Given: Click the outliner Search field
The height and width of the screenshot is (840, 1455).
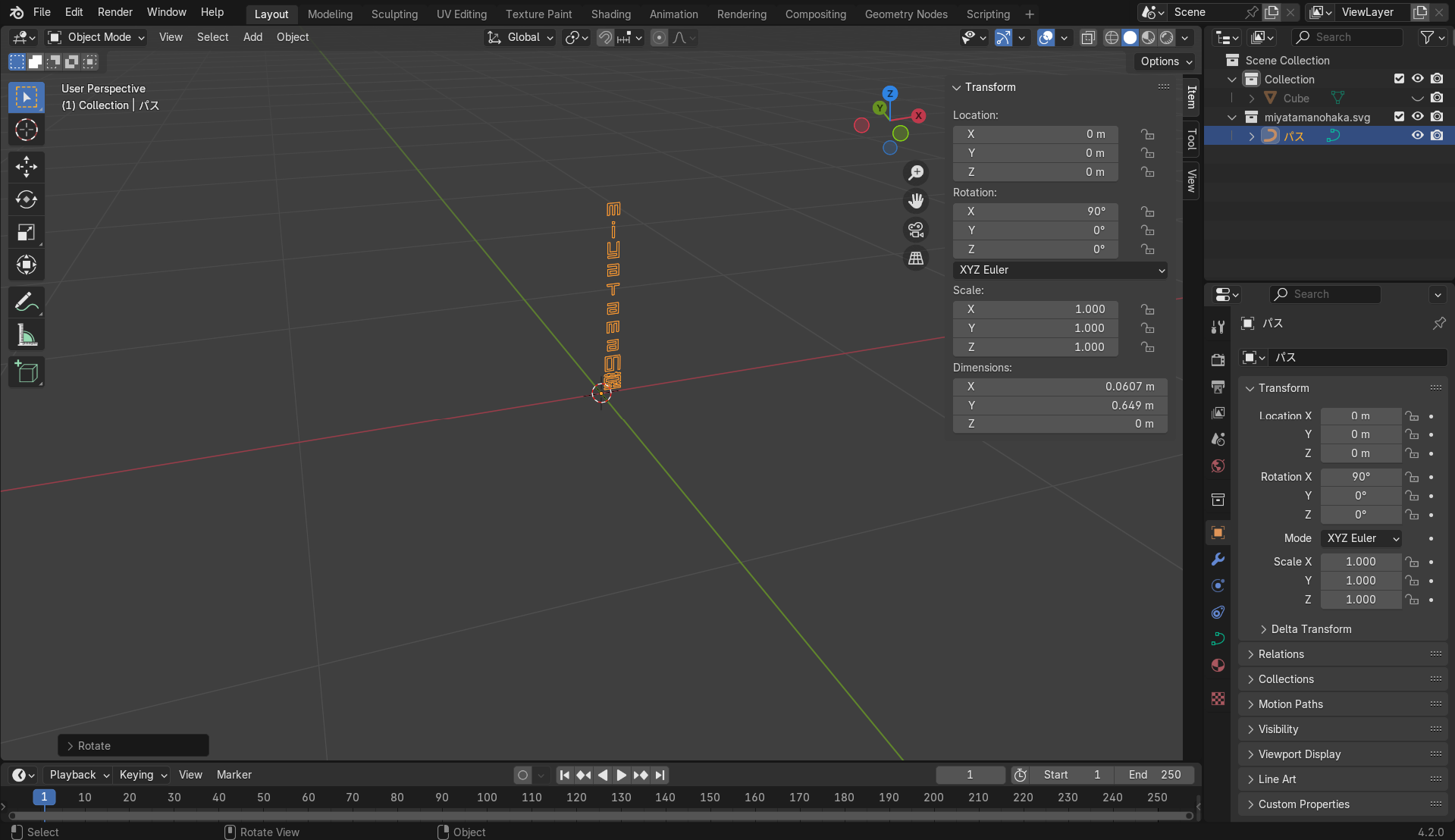Looking at the screenshot, I should [x=1347, y=37].
